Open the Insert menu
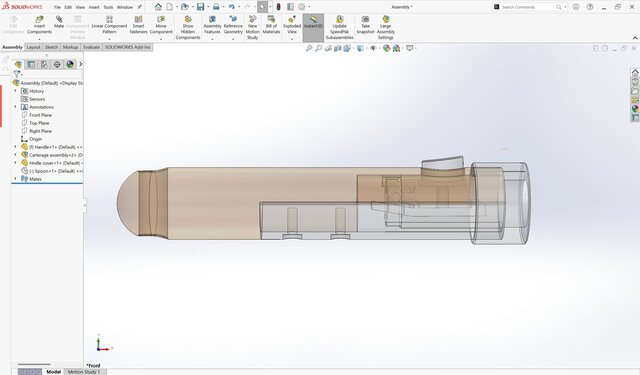This screenshot has width=640, height=375. pos(94,7)
